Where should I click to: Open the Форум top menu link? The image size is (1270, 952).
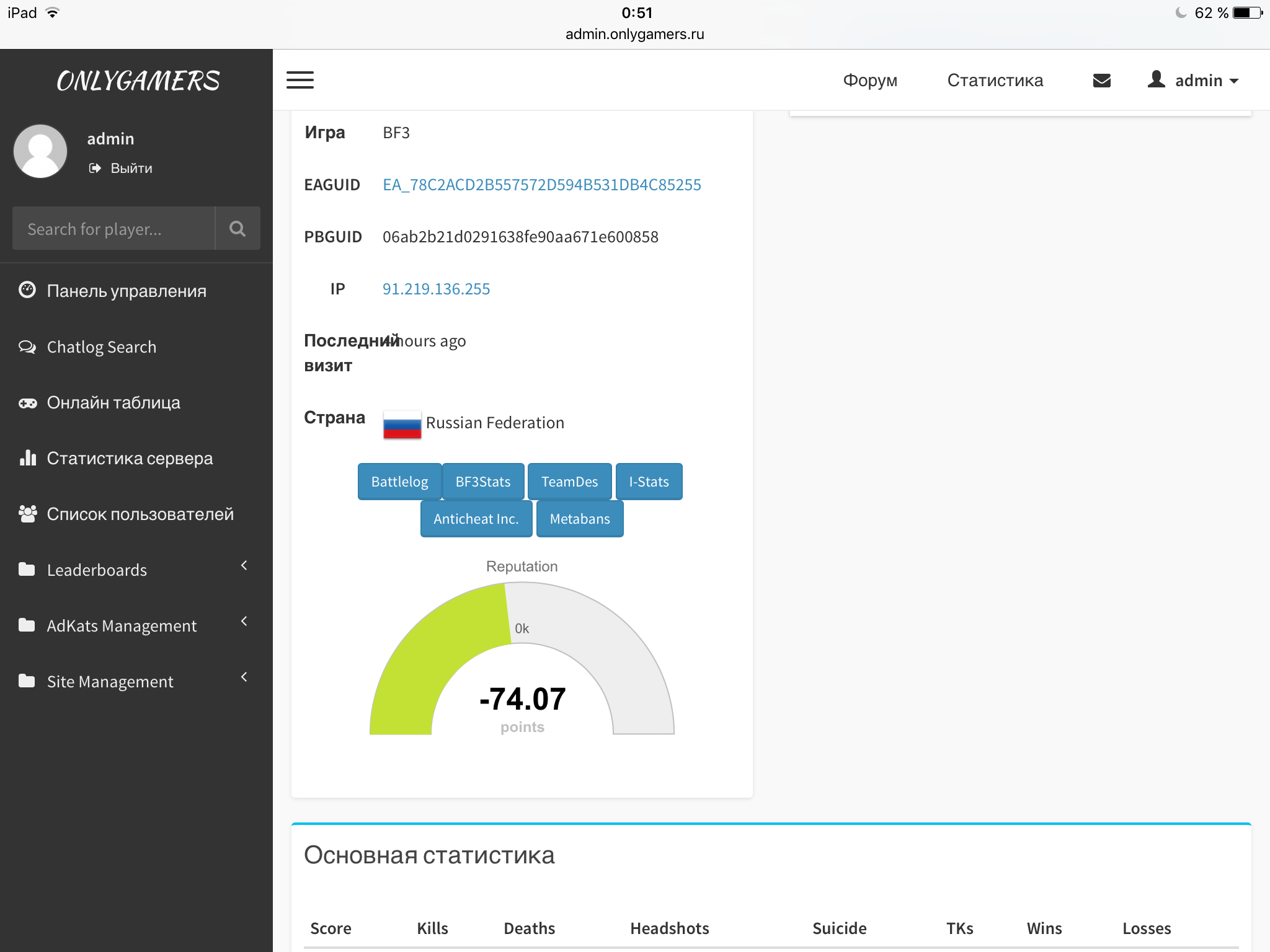[x=870, y=81]
